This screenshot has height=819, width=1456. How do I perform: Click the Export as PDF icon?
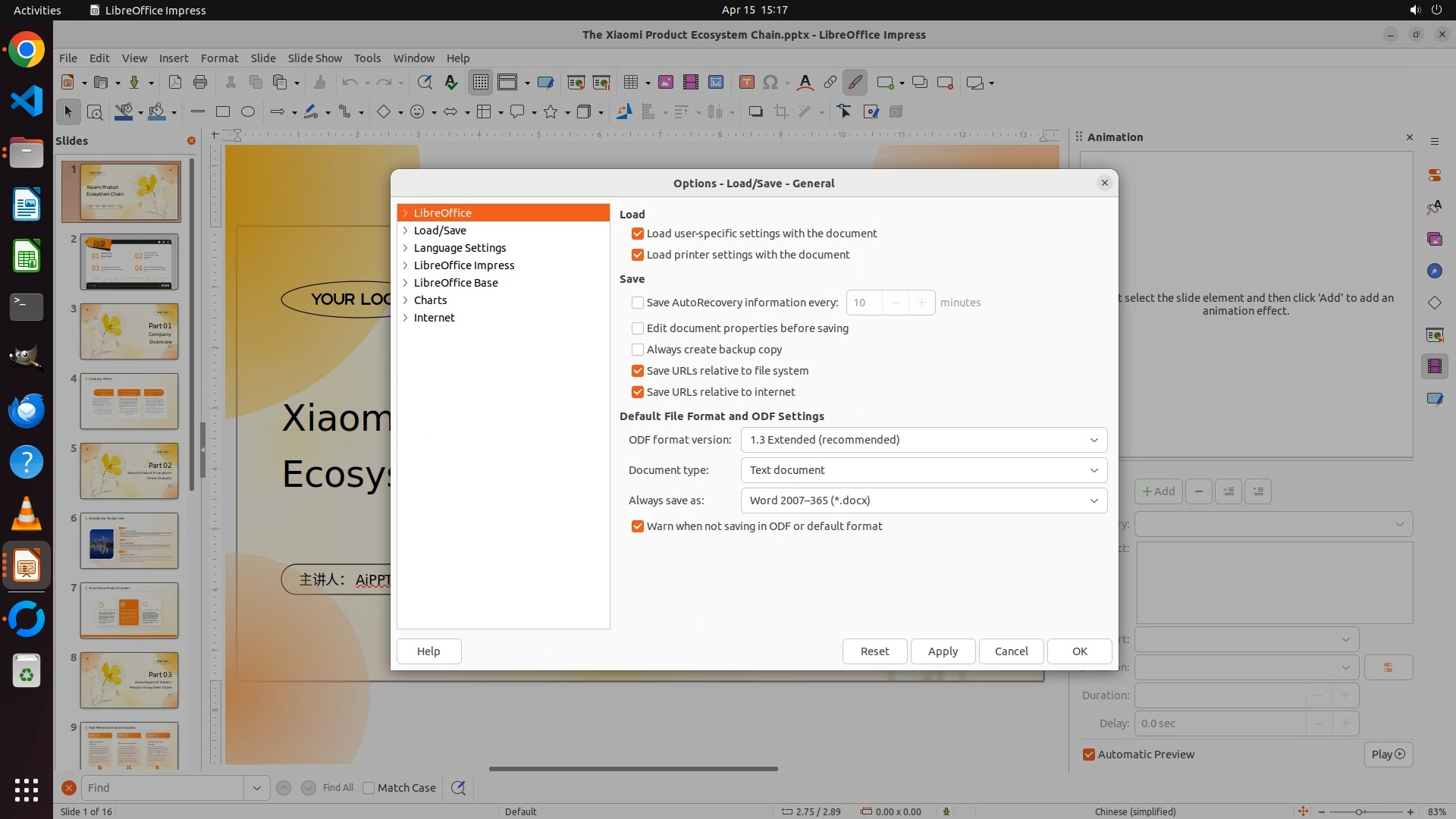tap(174, 83)
